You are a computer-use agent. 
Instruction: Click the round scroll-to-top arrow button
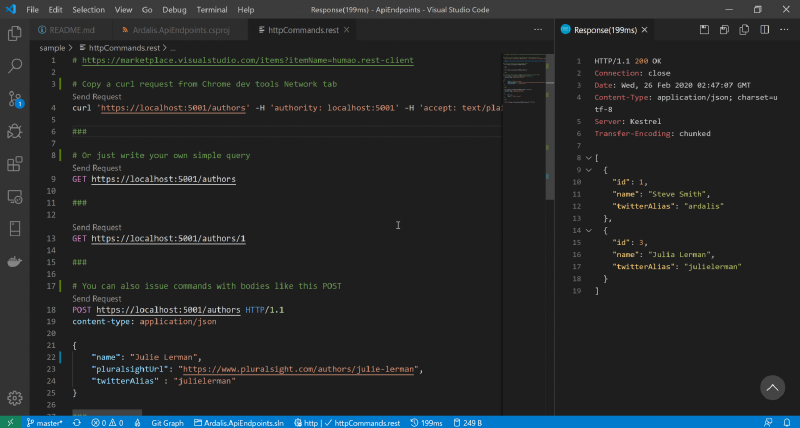772,388
